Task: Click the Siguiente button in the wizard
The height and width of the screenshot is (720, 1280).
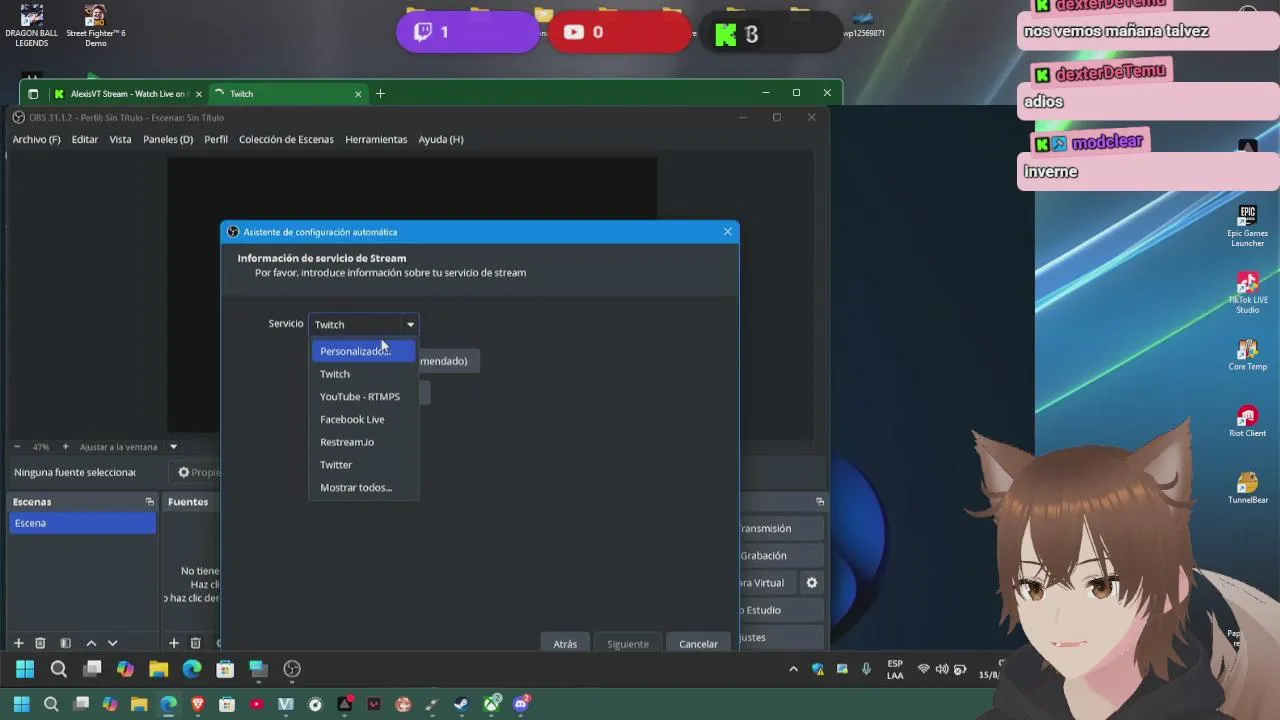Action: click(x=628, y=644)
